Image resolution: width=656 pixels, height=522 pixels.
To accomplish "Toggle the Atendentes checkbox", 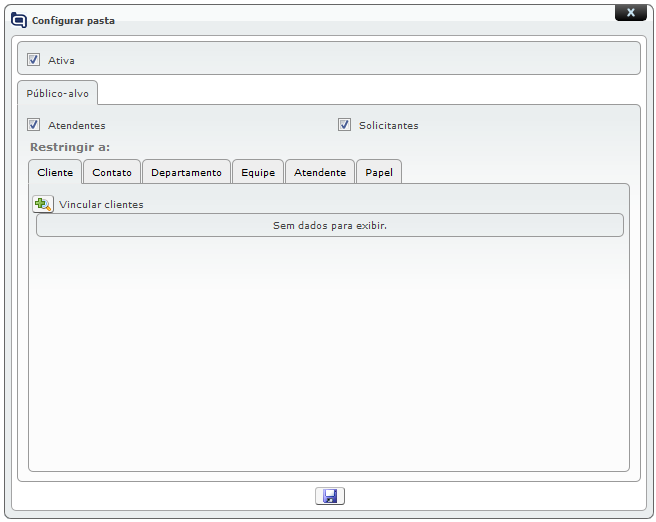I will 34,125.
